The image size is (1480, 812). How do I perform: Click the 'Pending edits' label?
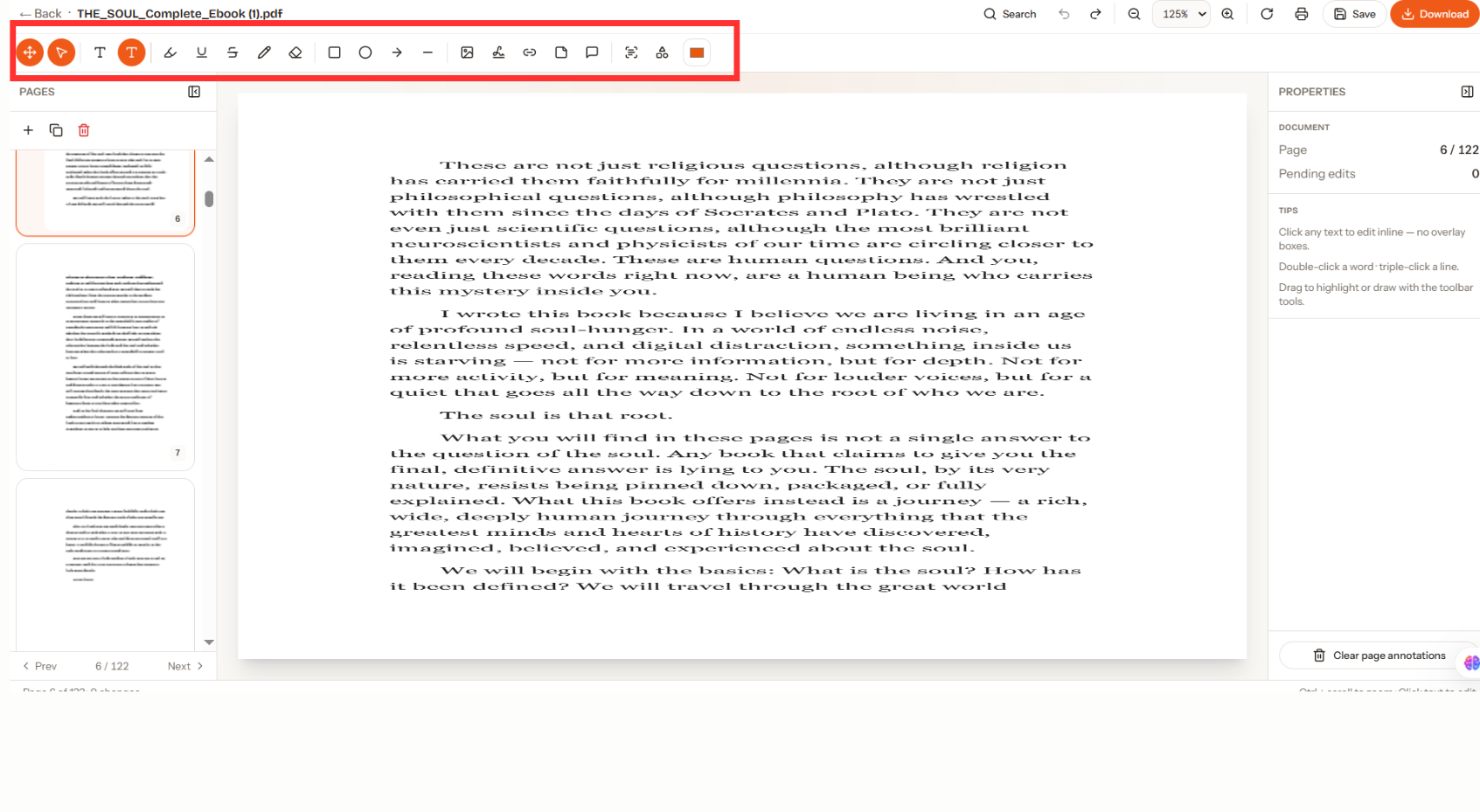1317,174
